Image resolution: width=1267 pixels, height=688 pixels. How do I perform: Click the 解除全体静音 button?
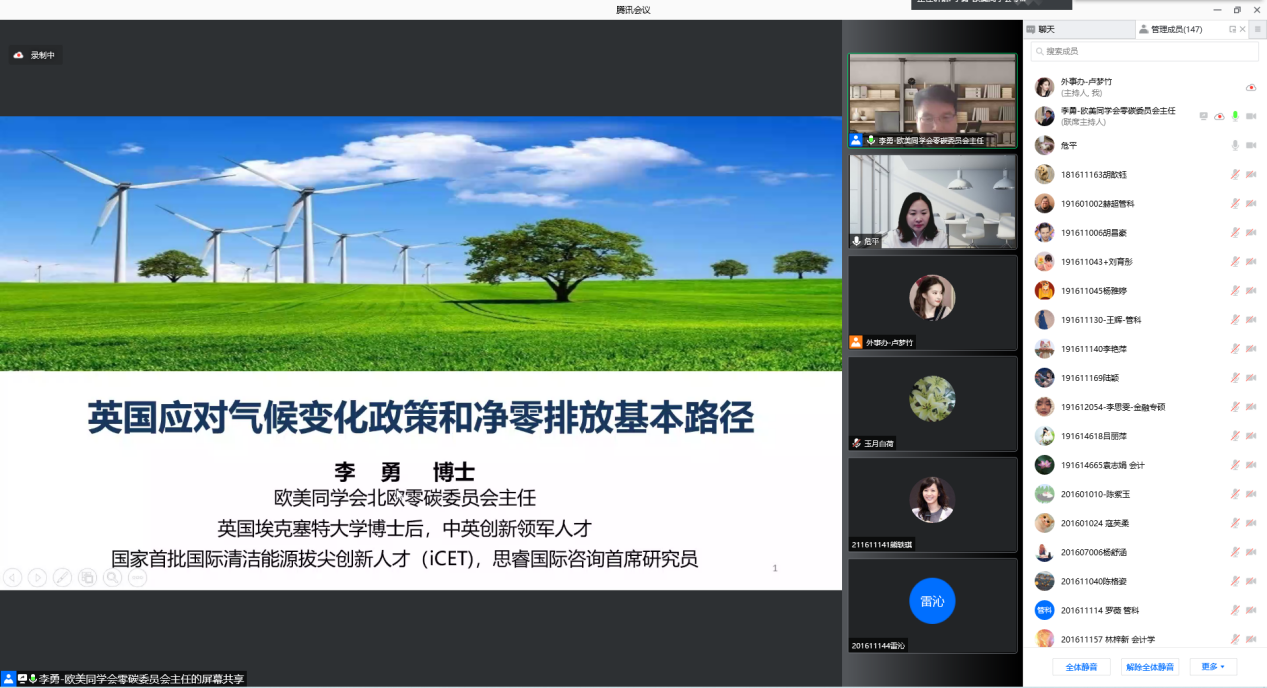pyautogui.click(x=1149, y=667)
